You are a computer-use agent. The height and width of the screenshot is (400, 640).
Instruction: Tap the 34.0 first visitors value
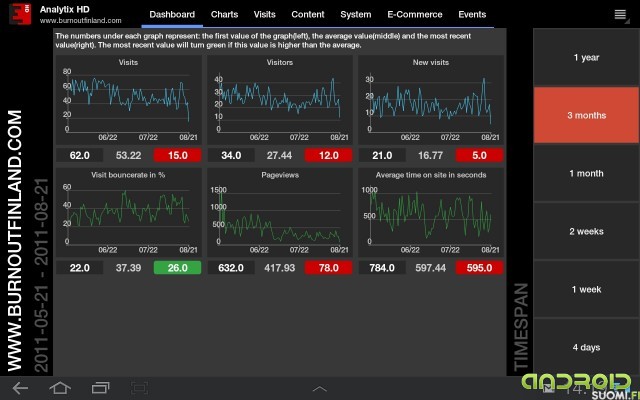pos(231,155)
